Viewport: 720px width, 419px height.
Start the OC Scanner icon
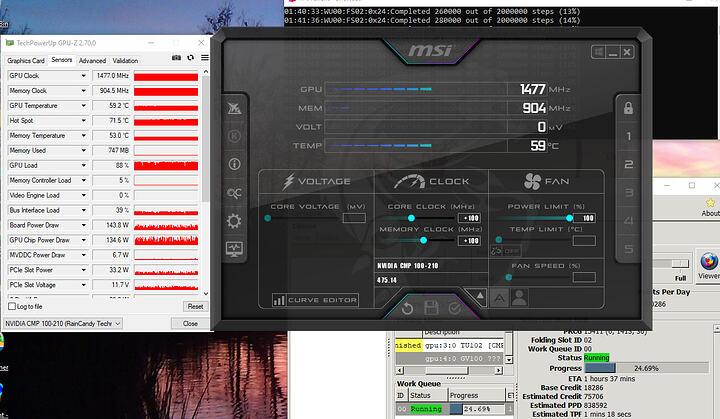click(234, 193)
